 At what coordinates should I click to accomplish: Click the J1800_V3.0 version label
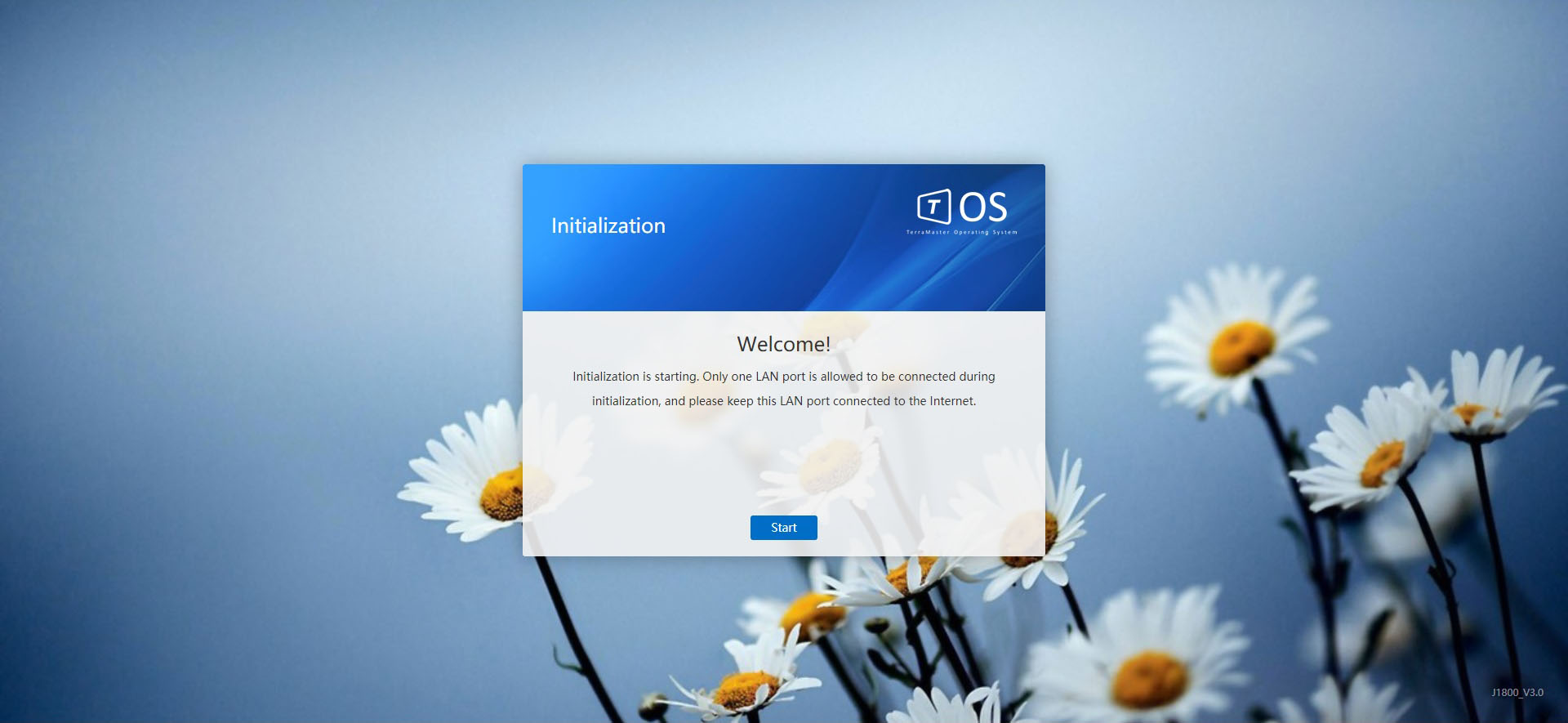[x=1517, y=692]
